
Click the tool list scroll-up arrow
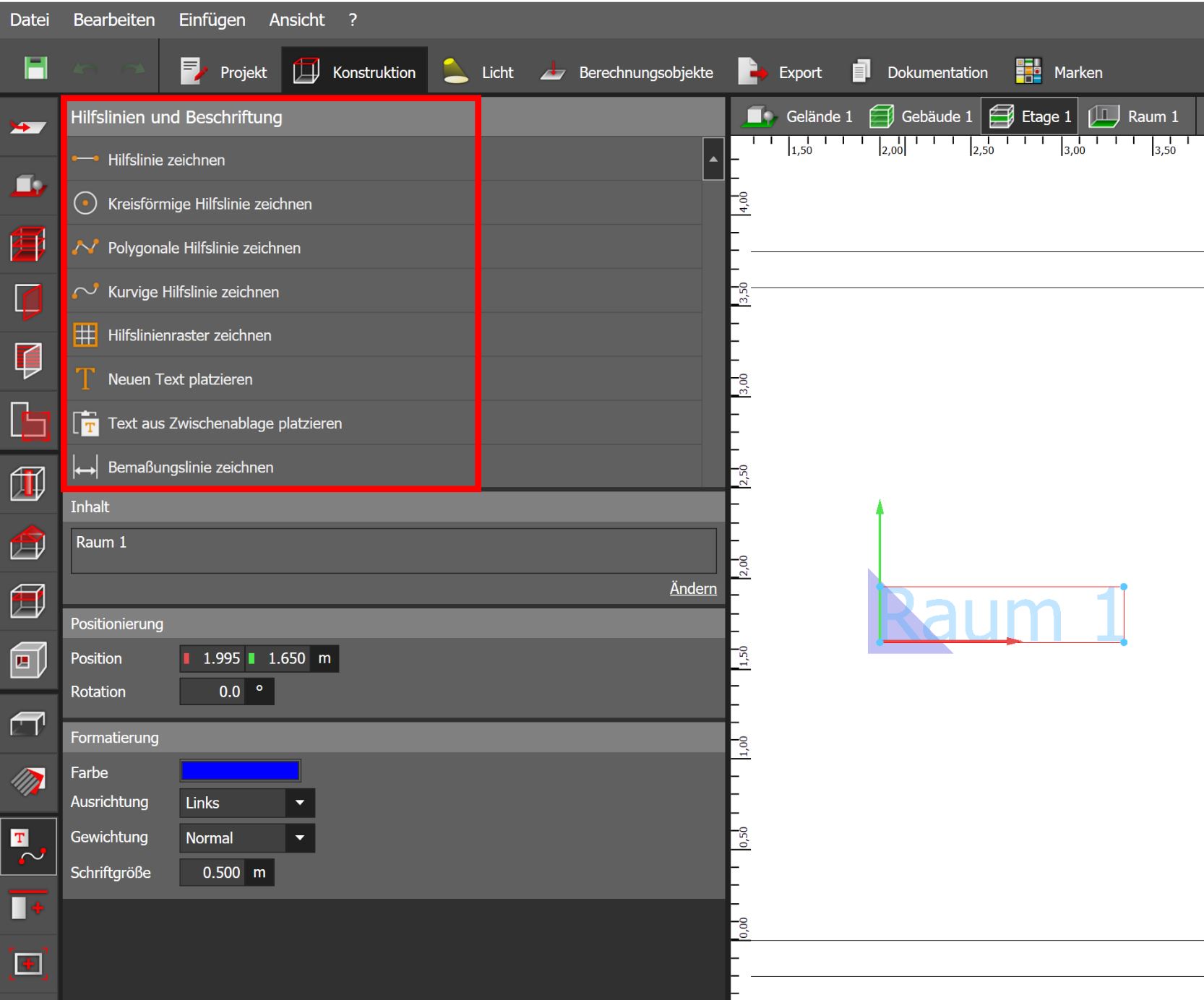click(713, 159)
